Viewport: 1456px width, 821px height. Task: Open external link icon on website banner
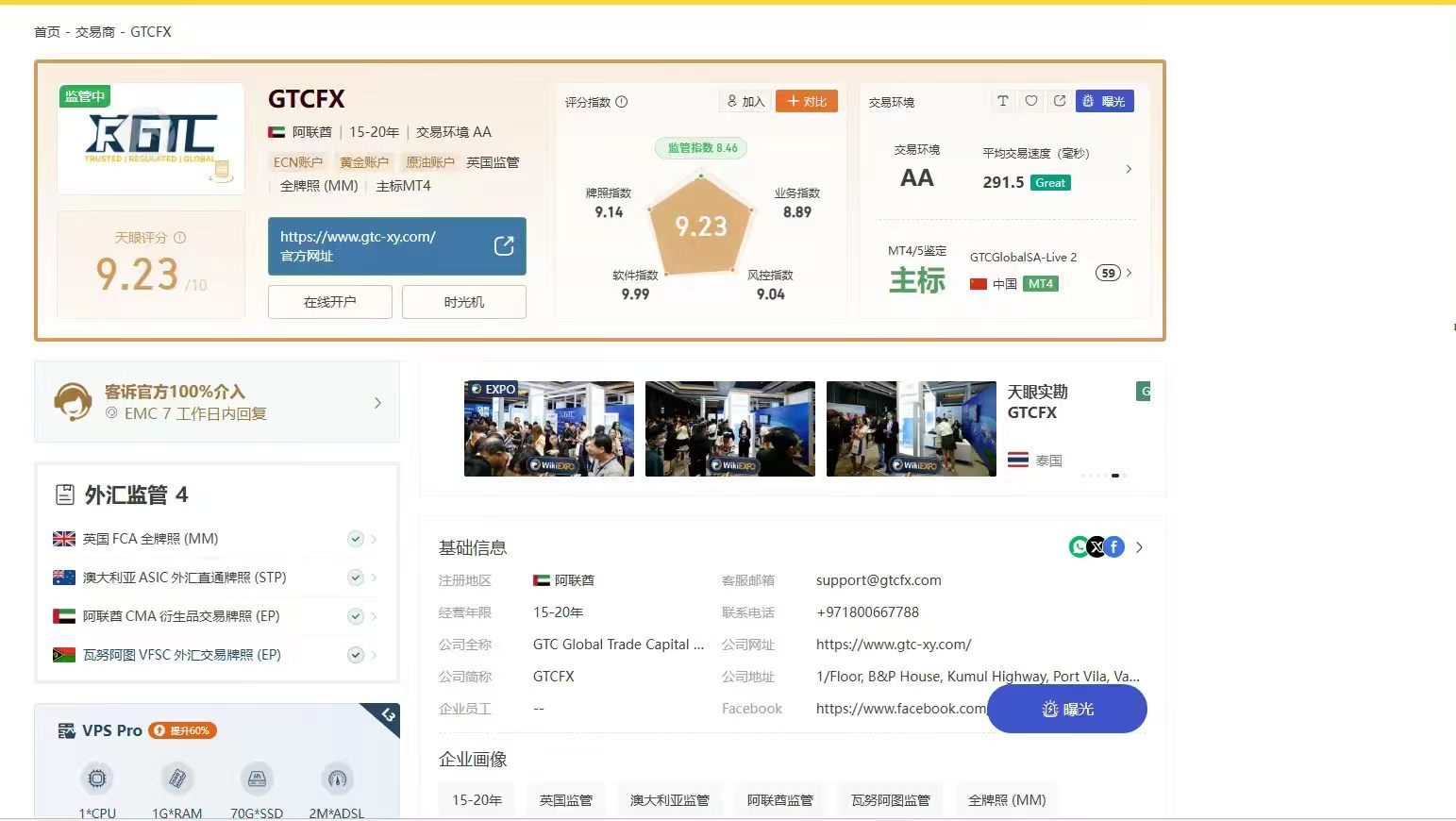[x=504, y=246]
